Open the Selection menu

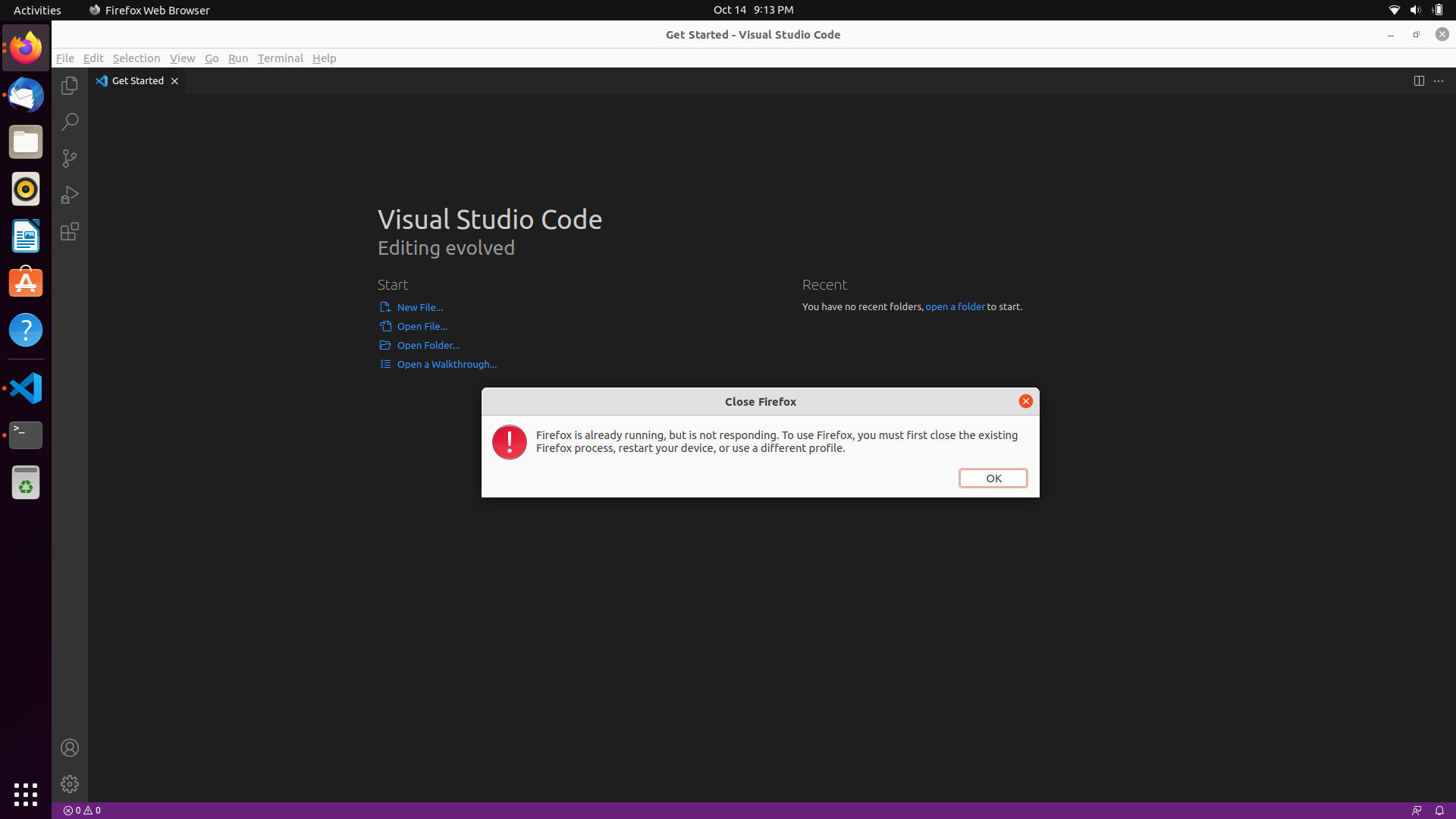(x=136, y=58)
